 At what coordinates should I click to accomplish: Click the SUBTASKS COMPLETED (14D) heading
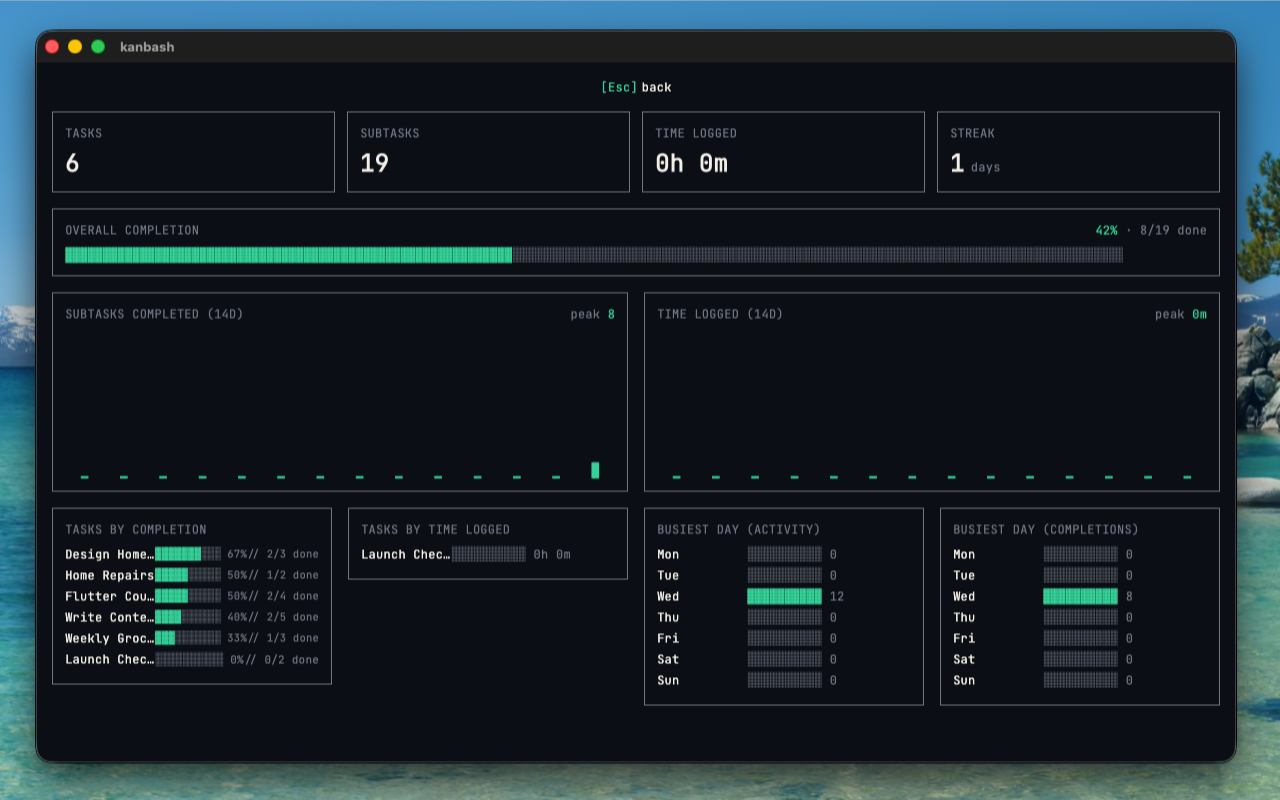154,314
